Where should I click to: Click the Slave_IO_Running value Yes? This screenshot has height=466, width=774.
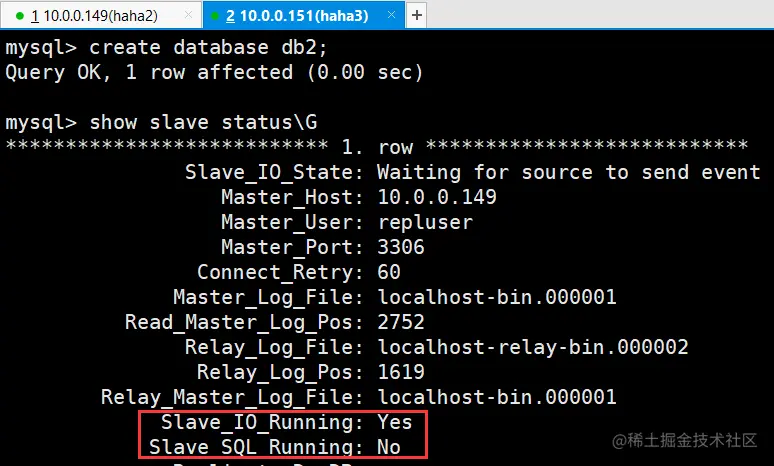click(x=394, y=422)
